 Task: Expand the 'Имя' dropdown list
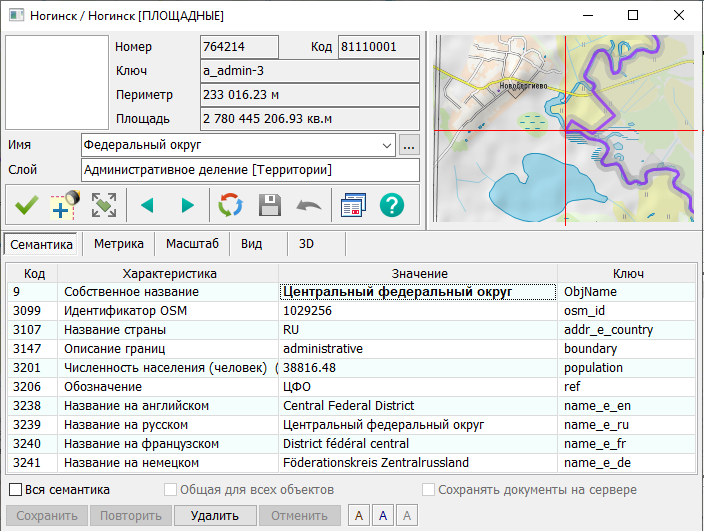click(x=386, y=145)
